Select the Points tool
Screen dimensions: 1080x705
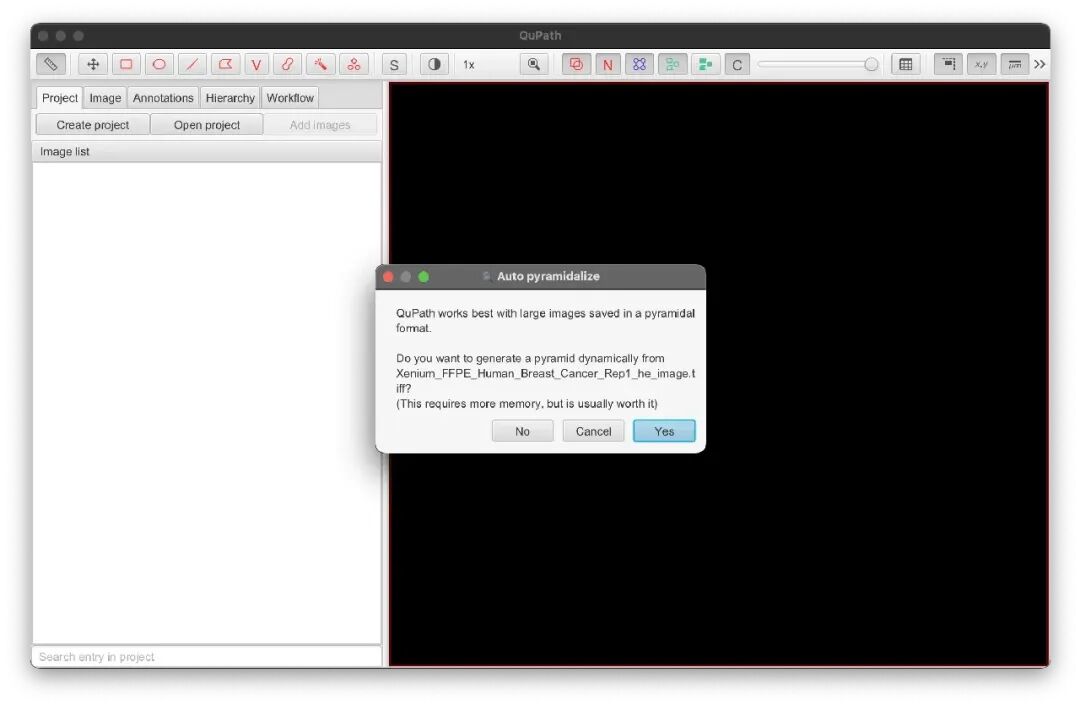point(353,64)
